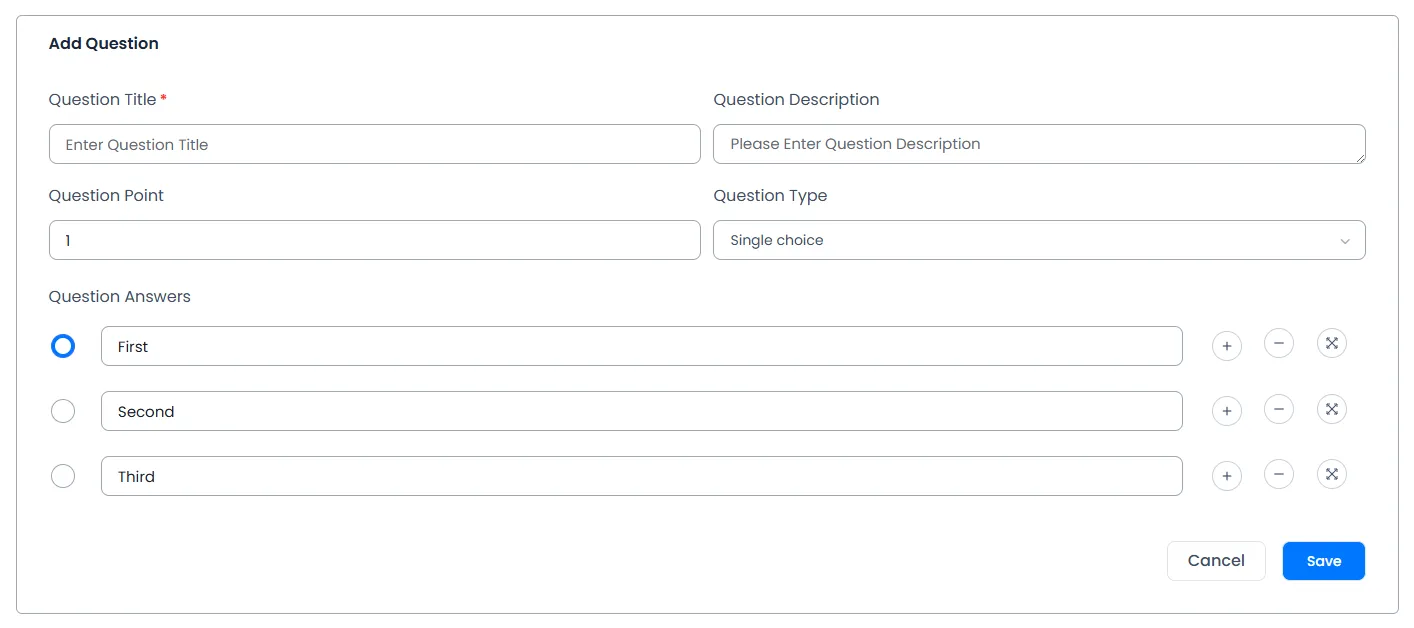Click the plus icon beside the First answer

tap(1227, 346)
